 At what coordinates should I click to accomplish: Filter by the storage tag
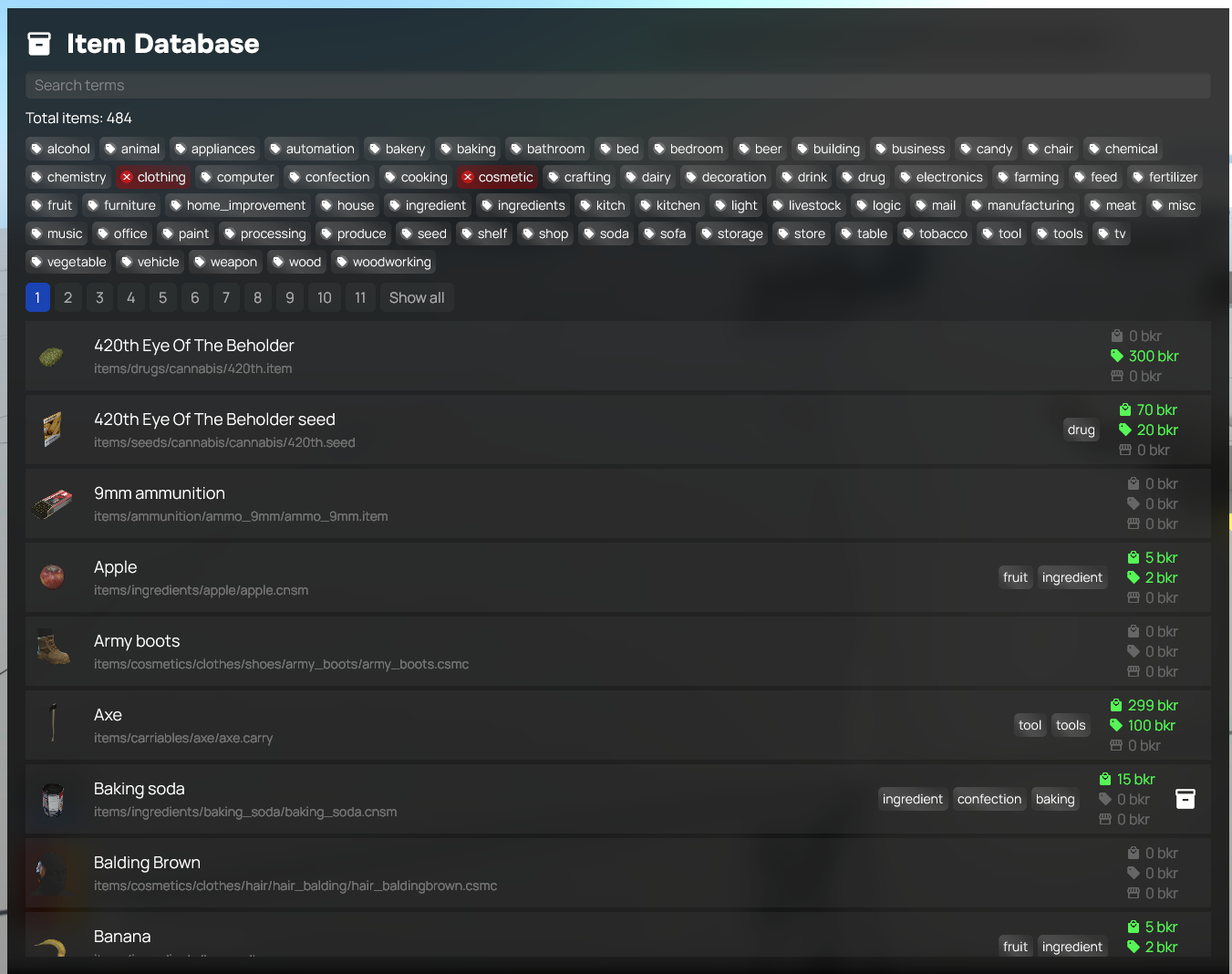[731, 233]
